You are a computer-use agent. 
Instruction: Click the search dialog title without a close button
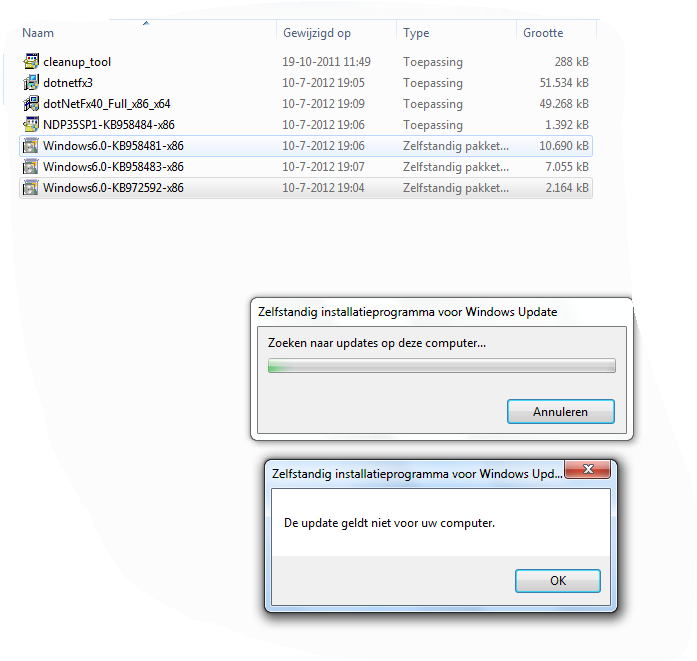[408, 312]
